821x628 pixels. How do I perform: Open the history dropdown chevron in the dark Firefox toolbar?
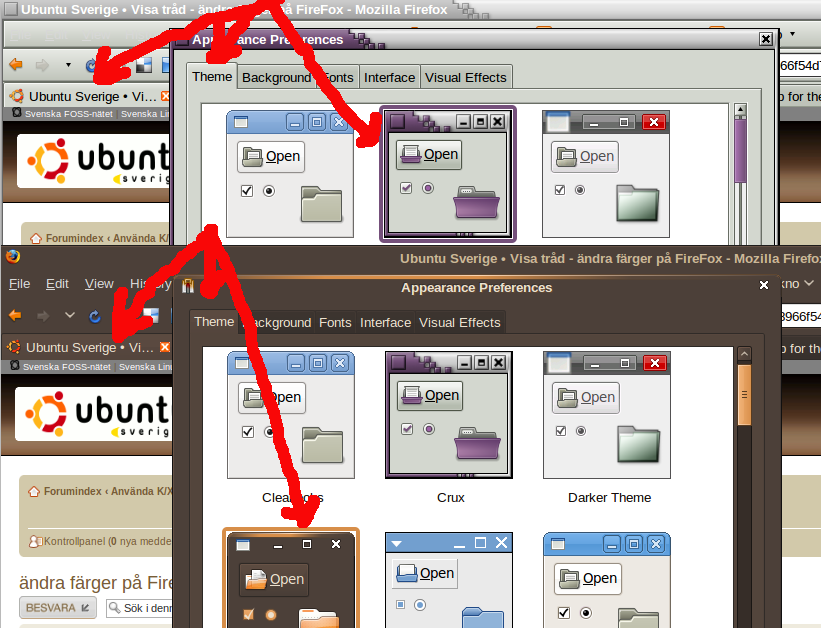(69, 315)
